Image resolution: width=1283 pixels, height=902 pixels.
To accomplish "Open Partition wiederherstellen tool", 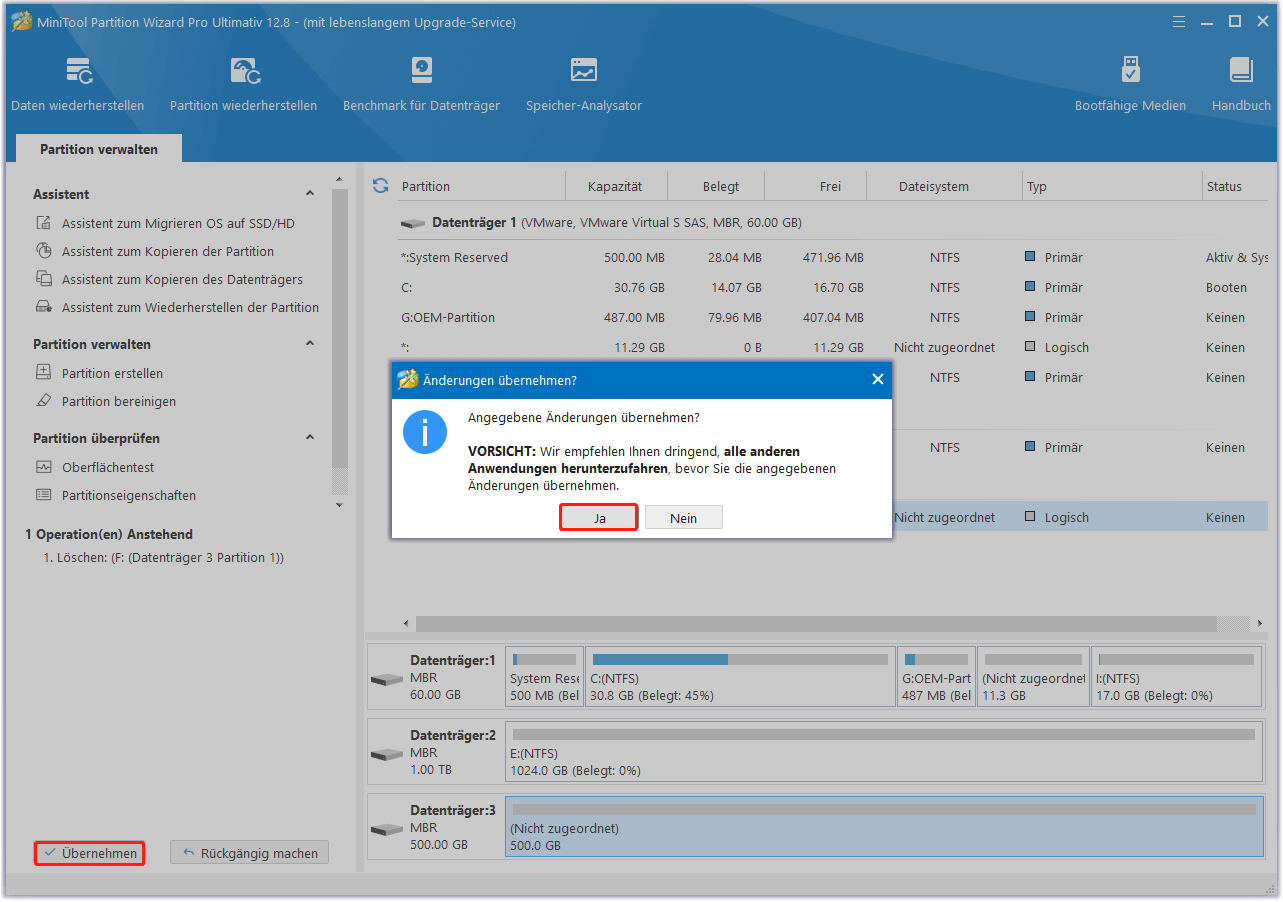I will tap(243, 84).
